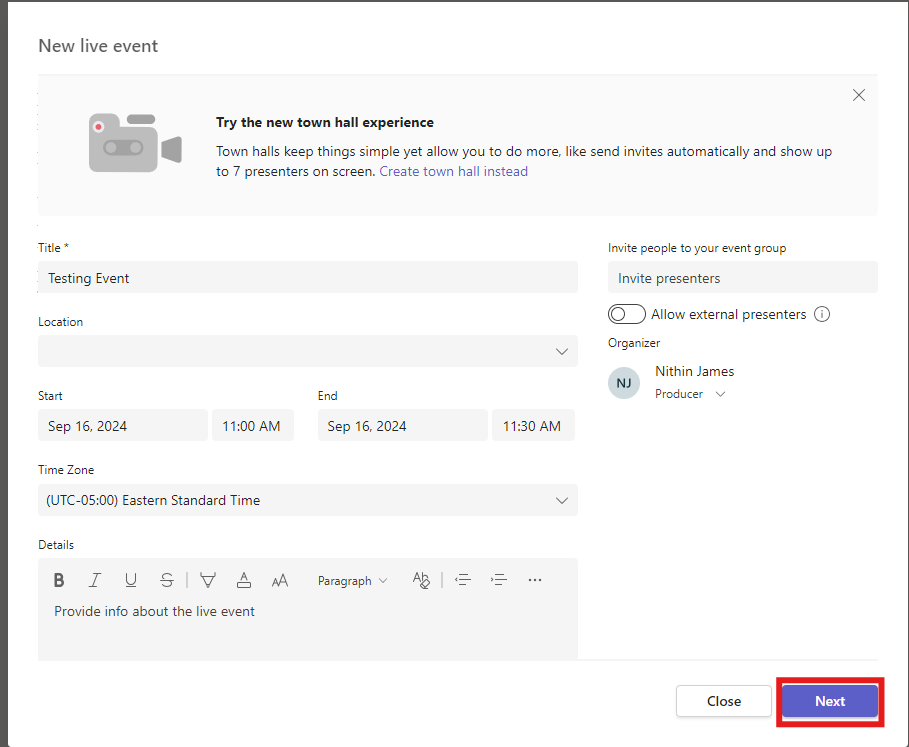Pick the End date Sep 16, 2024
This screenshot has width=909, height=747.
pos(403,426)
